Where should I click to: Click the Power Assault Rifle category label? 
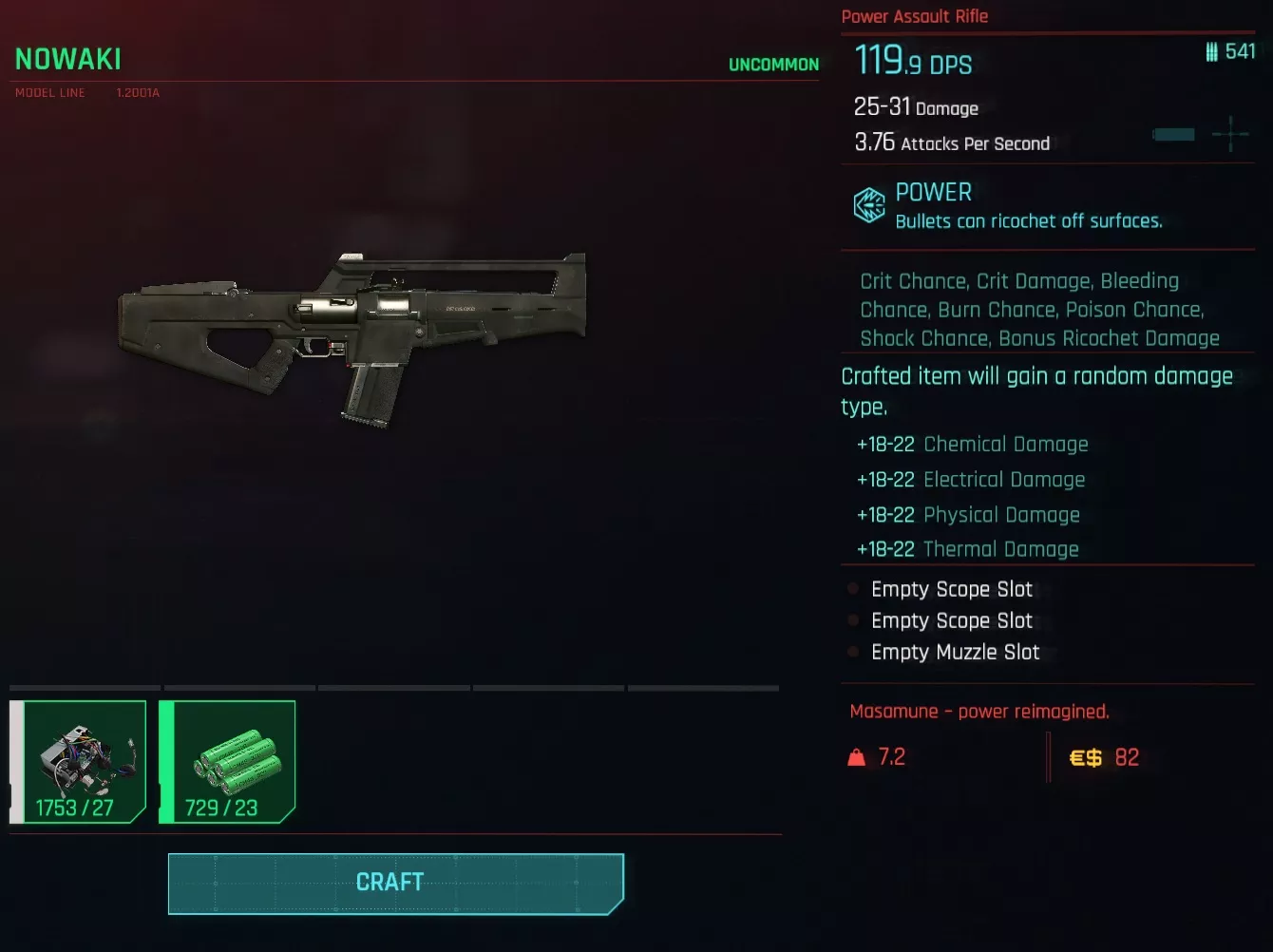[x=915, y=16]
